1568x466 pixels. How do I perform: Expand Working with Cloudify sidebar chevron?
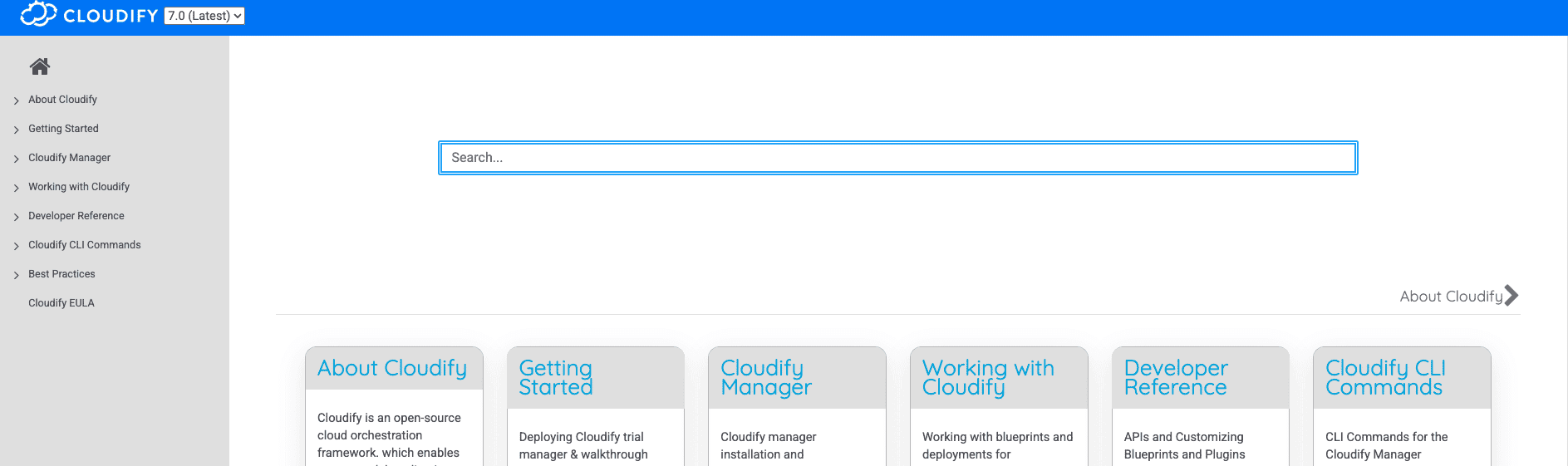(x=17, y=188)
